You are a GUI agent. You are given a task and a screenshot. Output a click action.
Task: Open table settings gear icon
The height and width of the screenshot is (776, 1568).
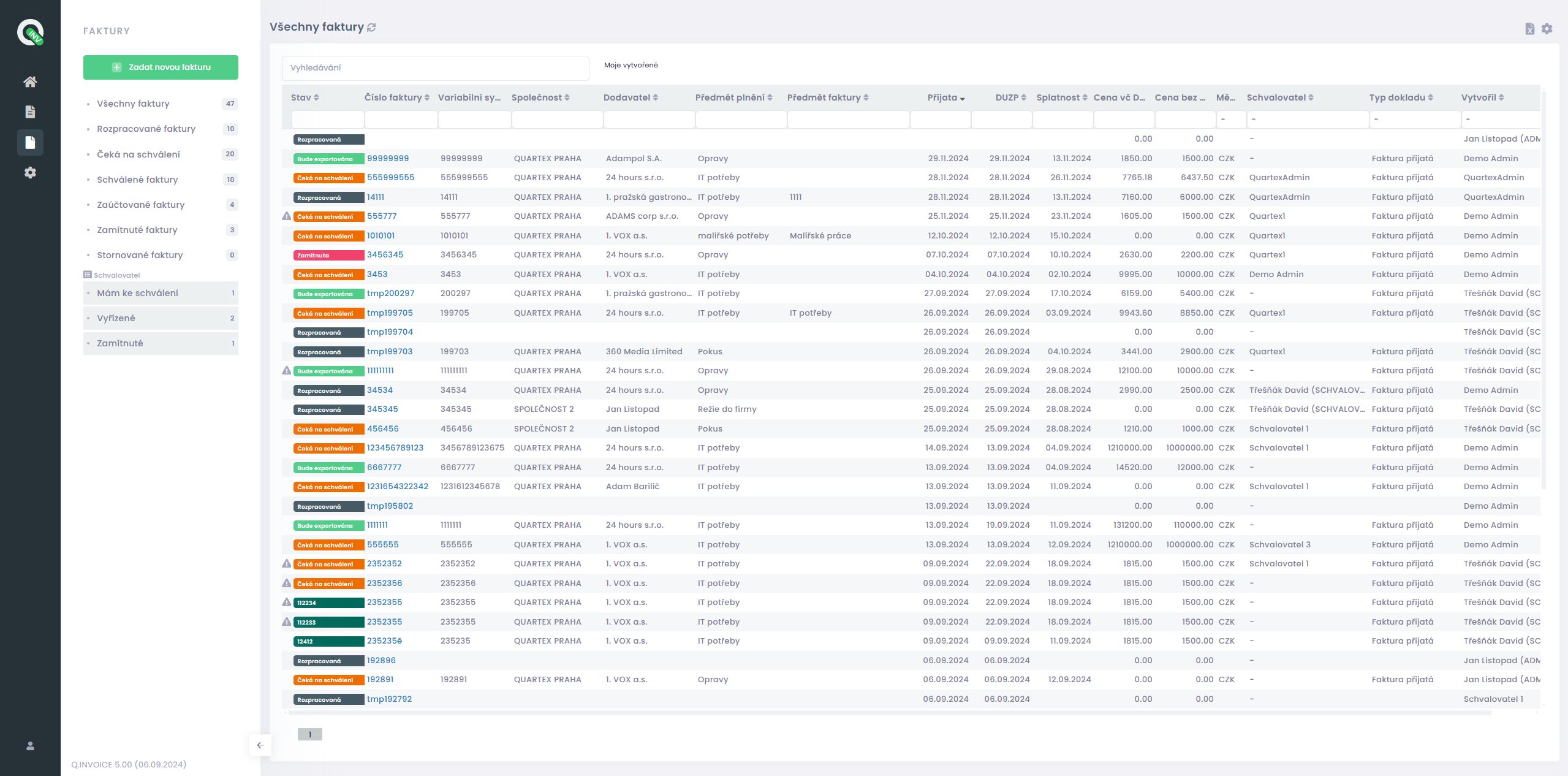point(1547,29)
